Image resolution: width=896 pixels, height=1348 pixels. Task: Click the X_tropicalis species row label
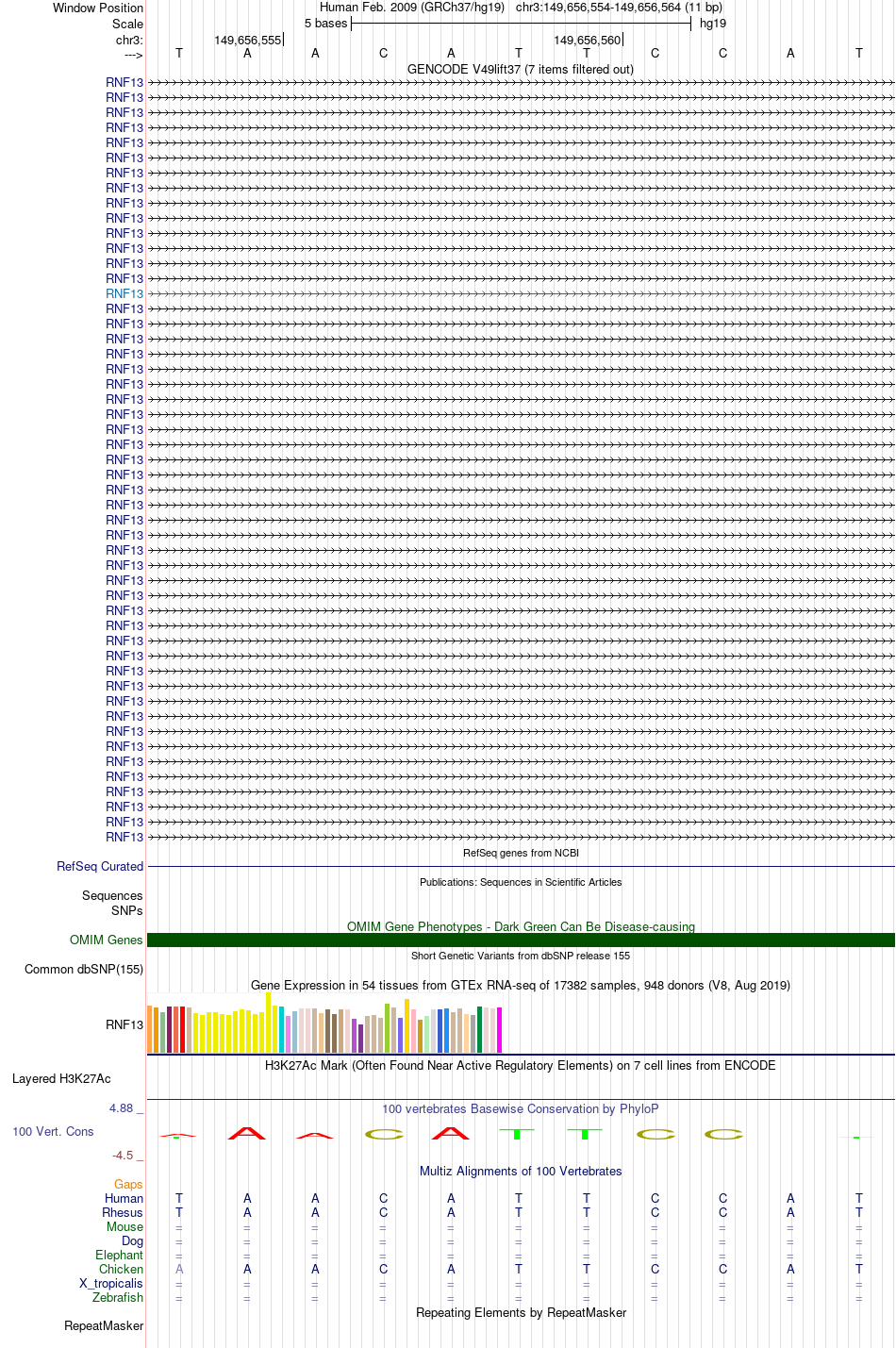(x=111, y=1283)
